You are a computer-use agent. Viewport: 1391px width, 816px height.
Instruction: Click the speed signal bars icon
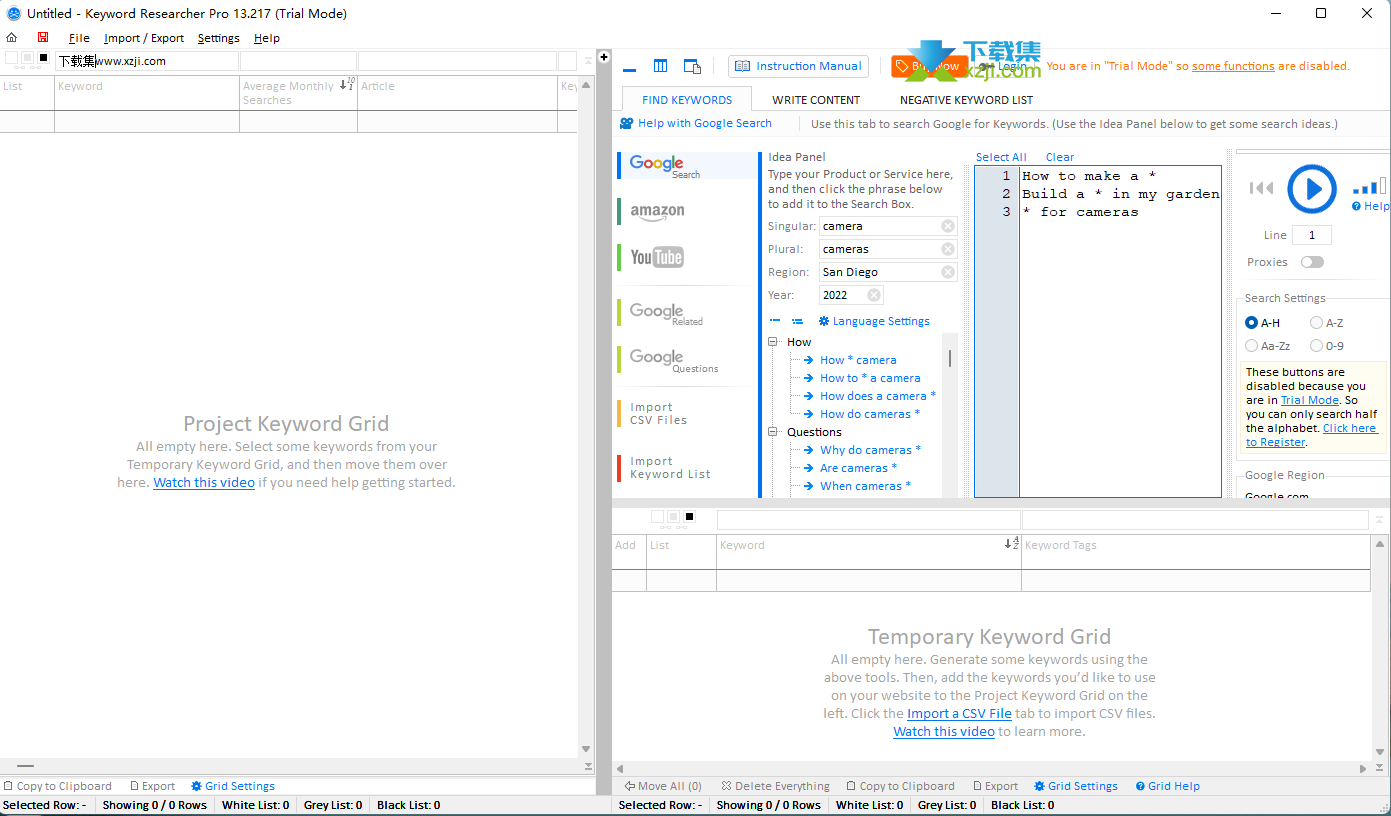(x=1369, y=186)
